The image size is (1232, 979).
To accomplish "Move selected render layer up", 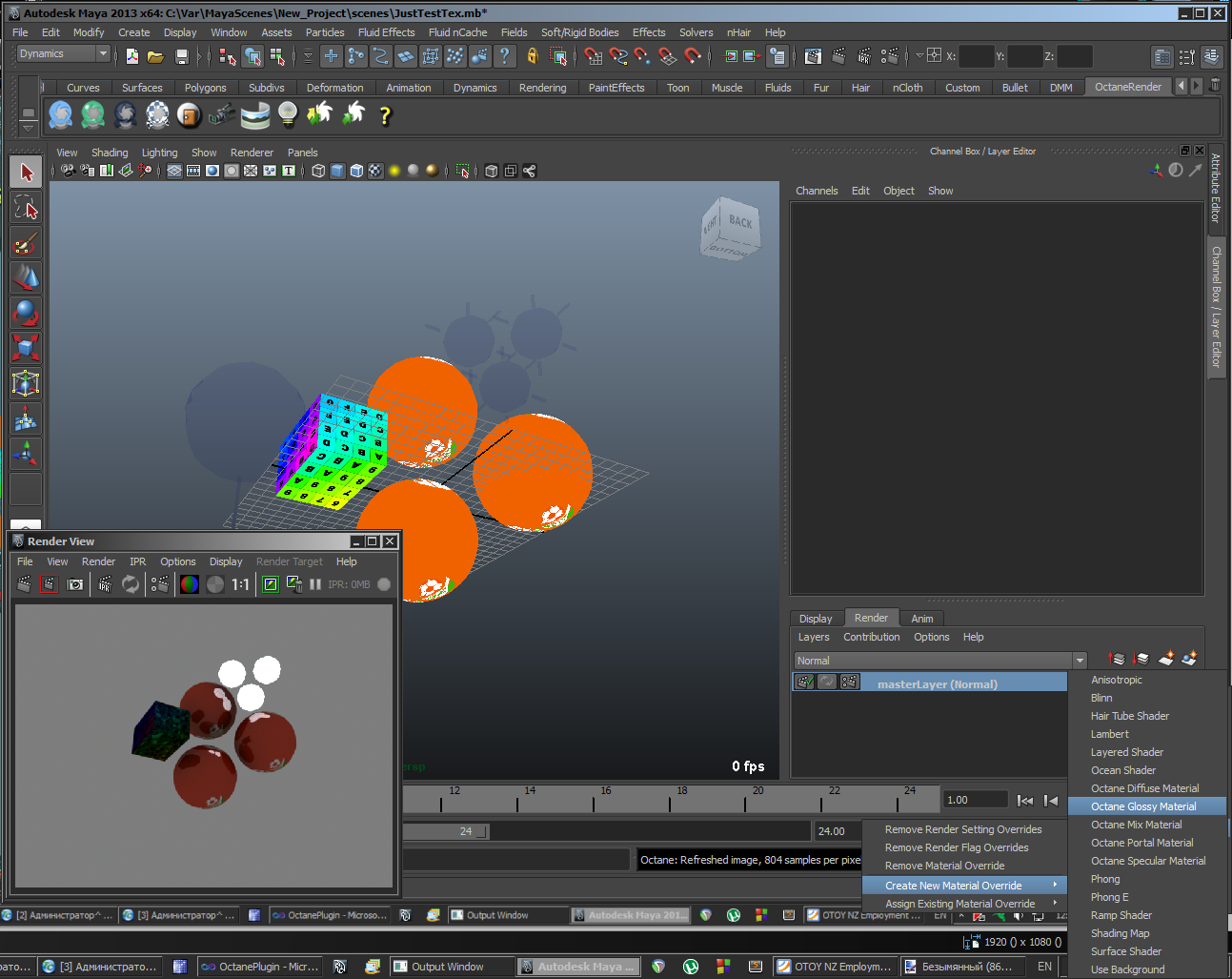I will point(1118,659).
